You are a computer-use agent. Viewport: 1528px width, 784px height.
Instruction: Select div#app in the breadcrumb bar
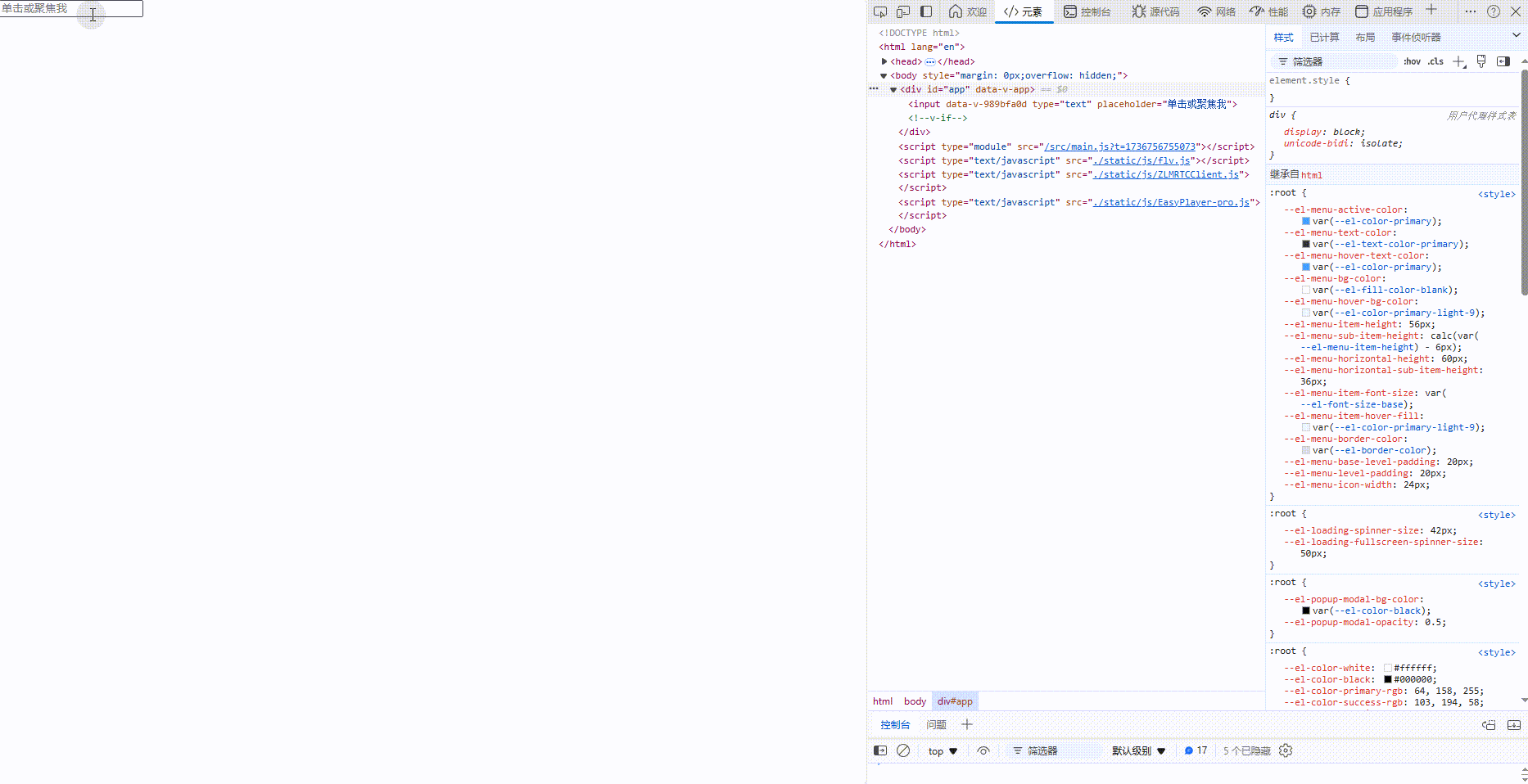coord(955,701)
